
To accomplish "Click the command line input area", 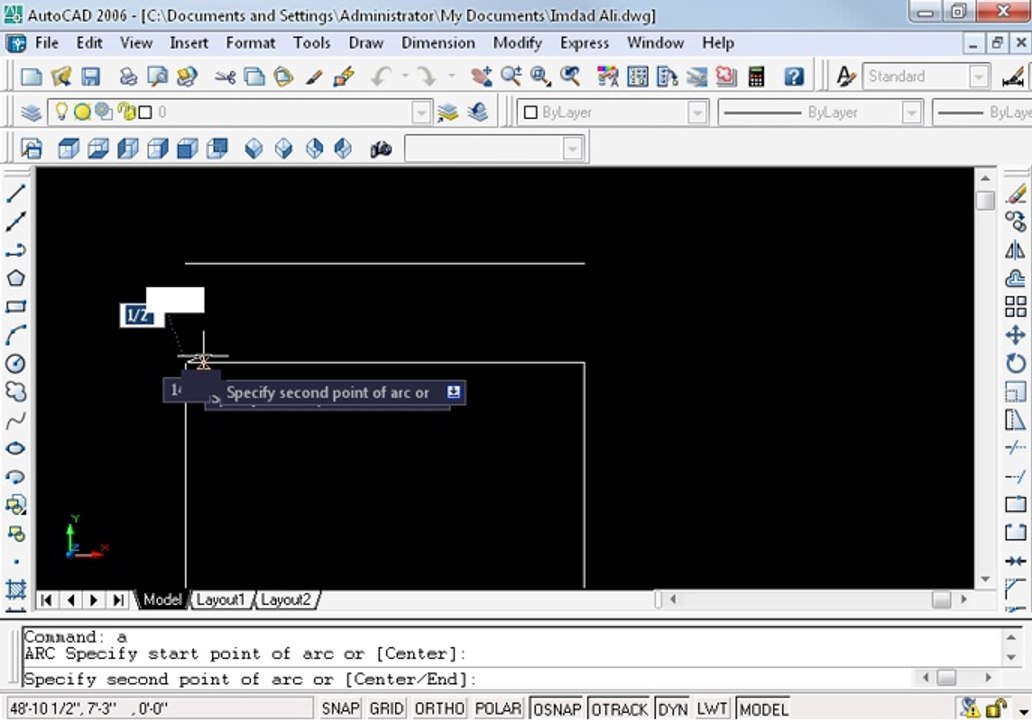I will click(x=467, y=679).
